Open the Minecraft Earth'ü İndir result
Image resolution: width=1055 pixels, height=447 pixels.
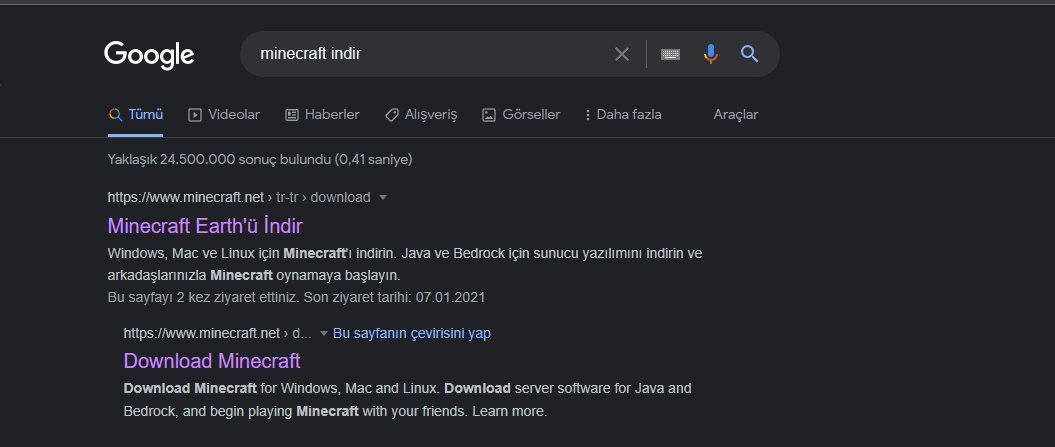[x=205, y=225]
